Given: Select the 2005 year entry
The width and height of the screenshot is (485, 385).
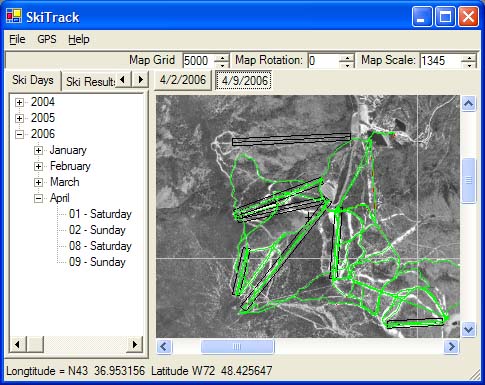Looking at the screenshot, I should point(43,118).
